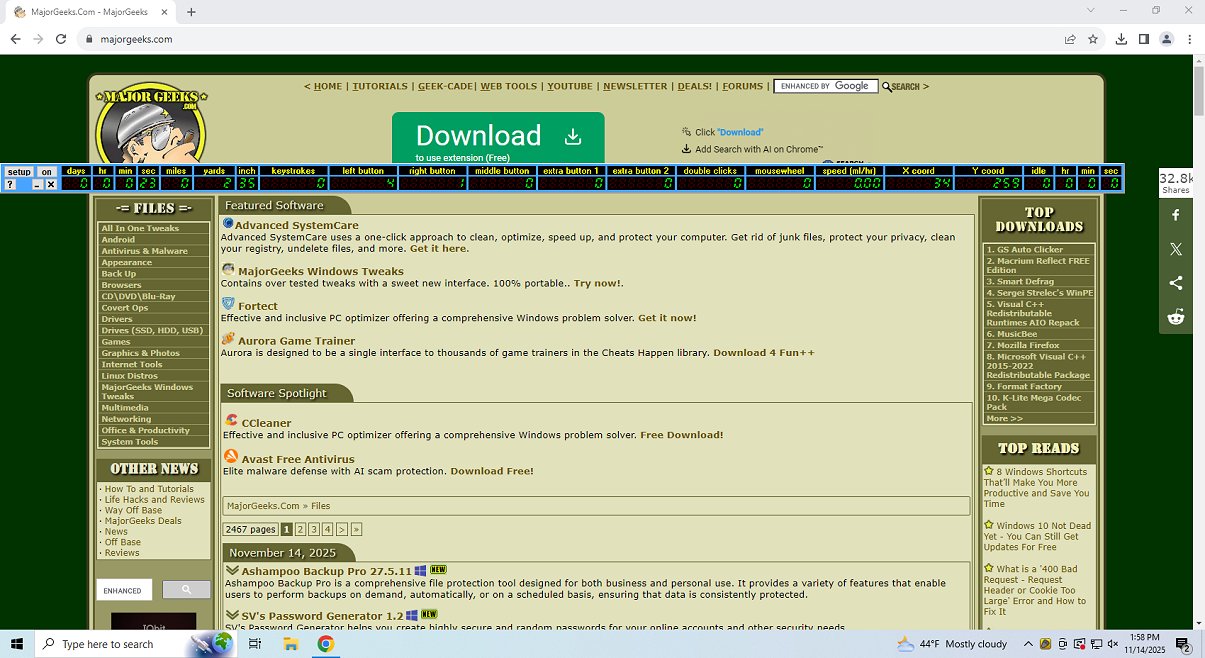Open the weather widget on the taskbar
The image size is (1205, 658).
click(952, 644)
